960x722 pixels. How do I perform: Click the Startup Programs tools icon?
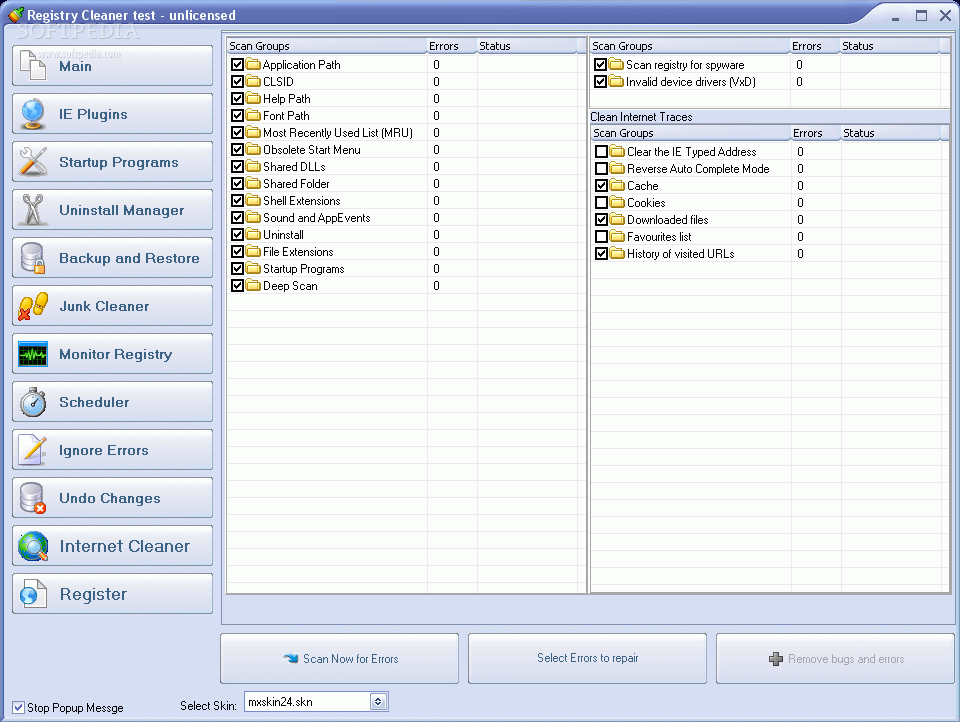point(33,162)
